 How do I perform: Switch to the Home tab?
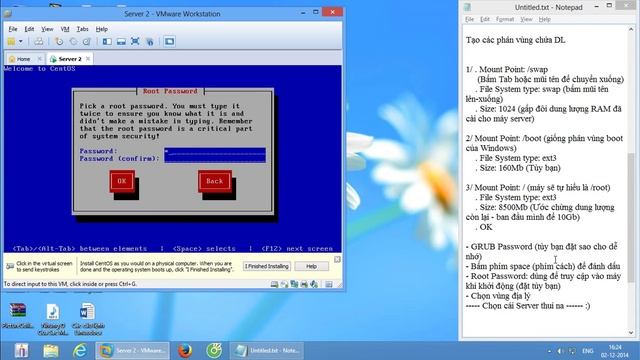coord(23,59)
